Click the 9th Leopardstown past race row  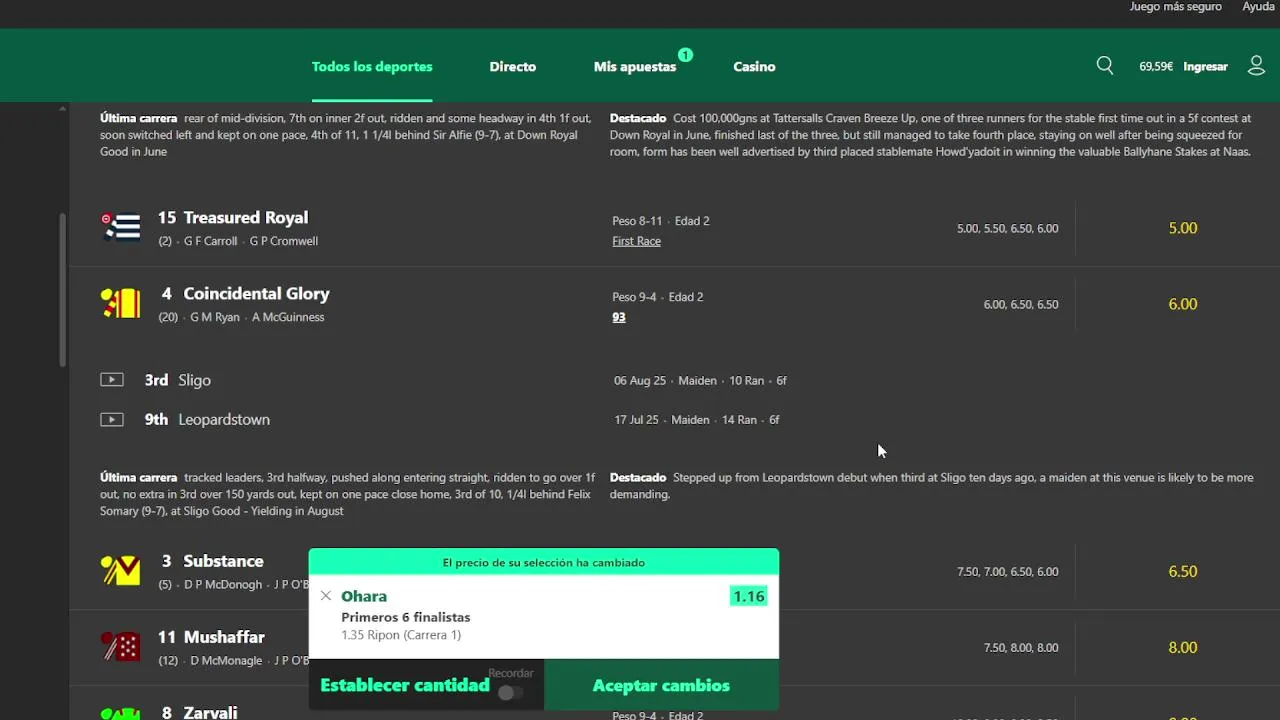(207, 419)
